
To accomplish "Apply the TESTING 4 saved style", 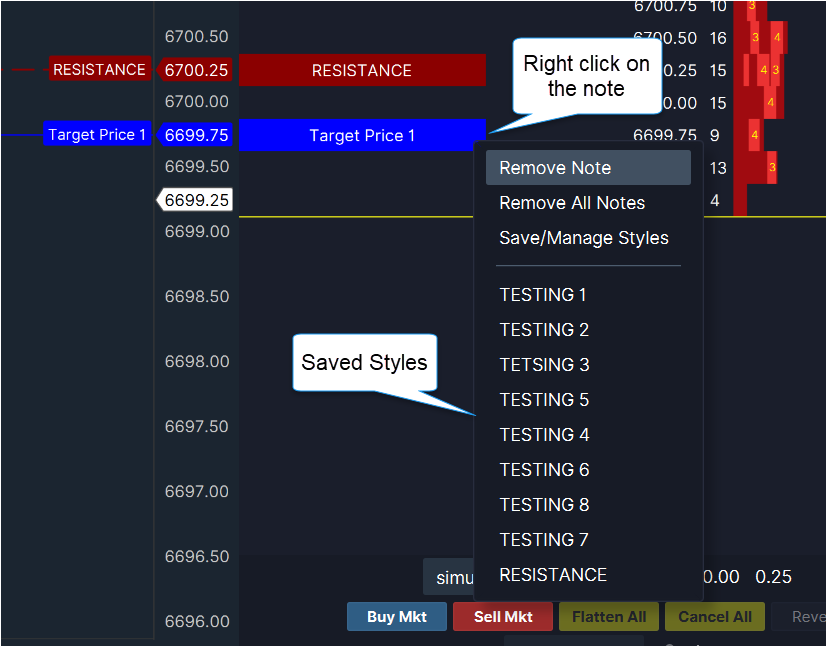I will pos(544,435).
